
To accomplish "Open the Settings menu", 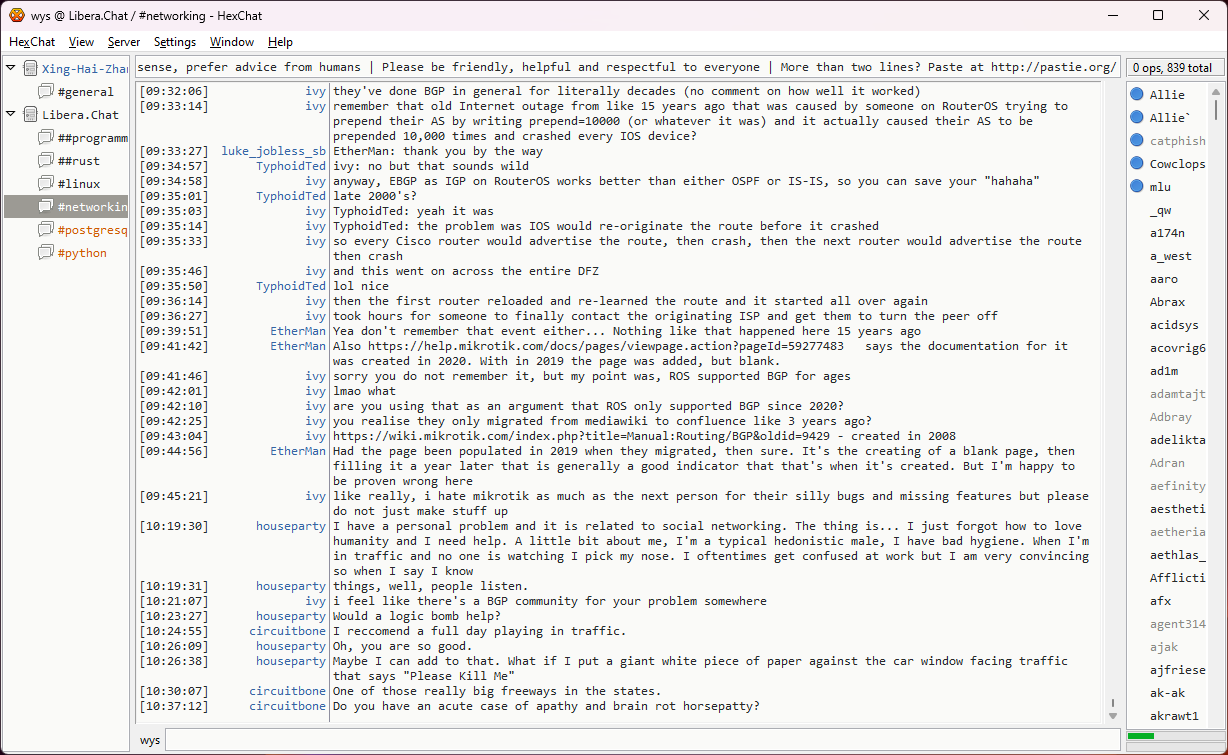I will [175, 42].
